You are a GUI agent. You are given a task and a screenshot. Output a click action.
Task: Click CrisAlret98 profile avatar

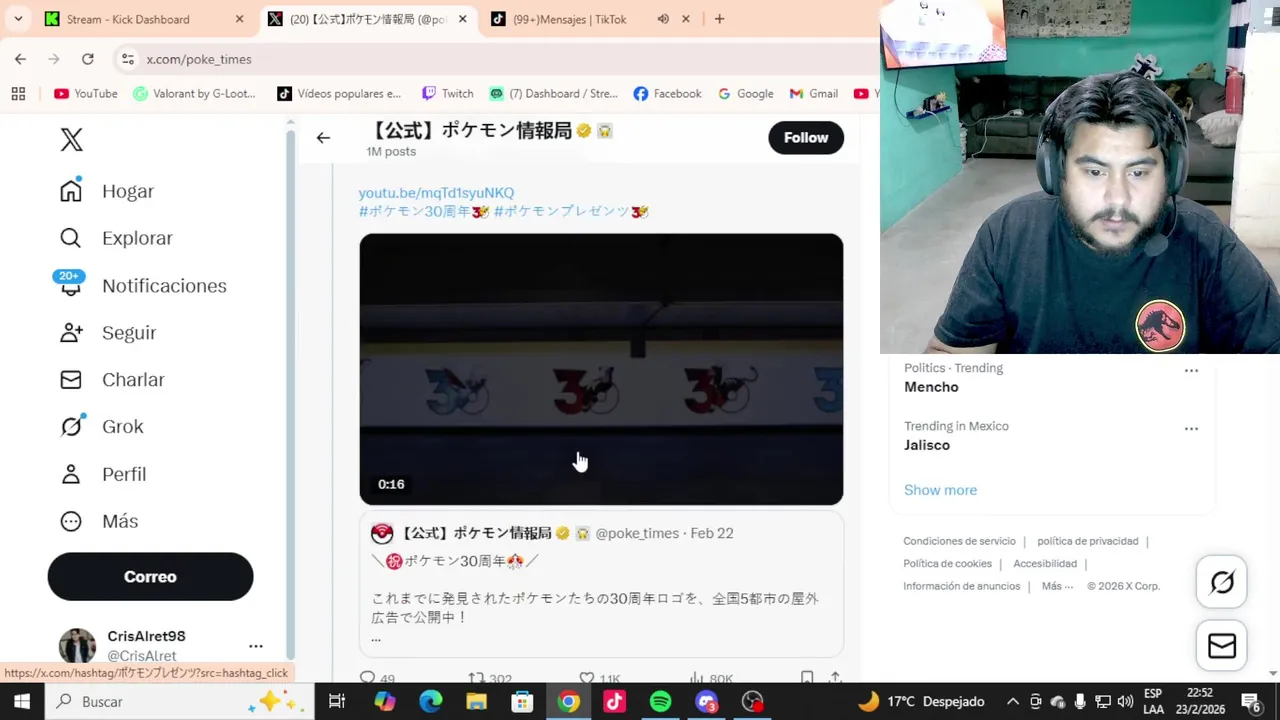coord(77,646)
